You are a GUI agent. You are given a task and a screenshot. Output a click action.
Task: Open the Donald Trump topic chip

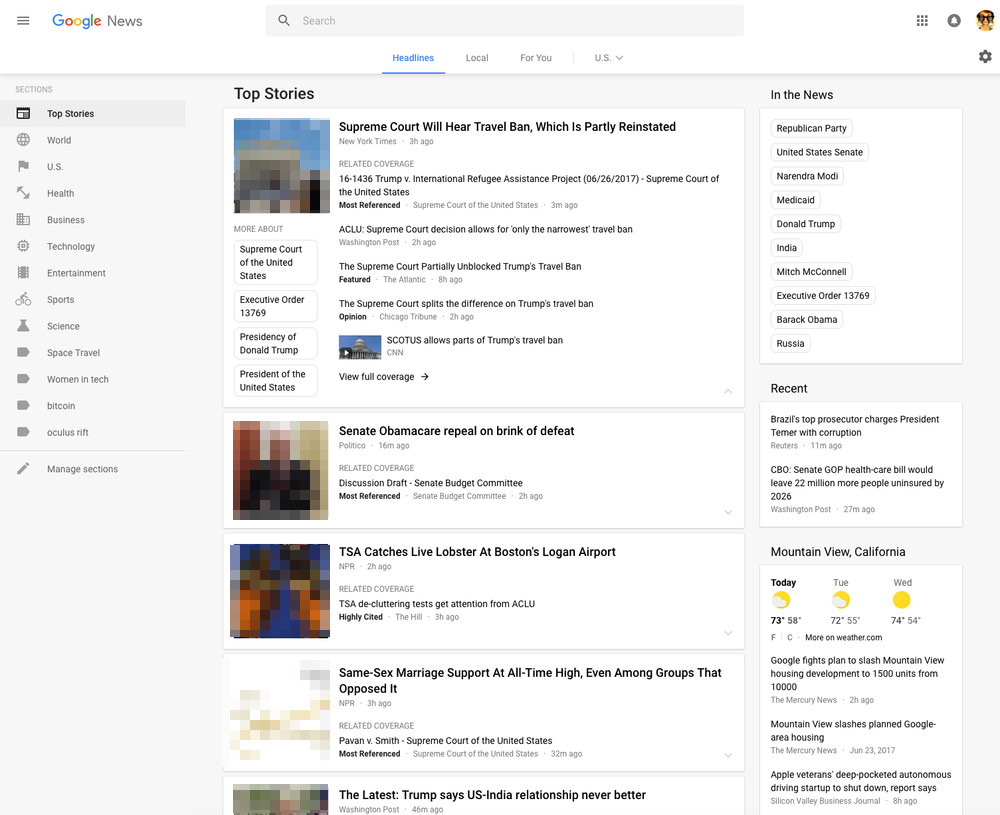point(805,223)
